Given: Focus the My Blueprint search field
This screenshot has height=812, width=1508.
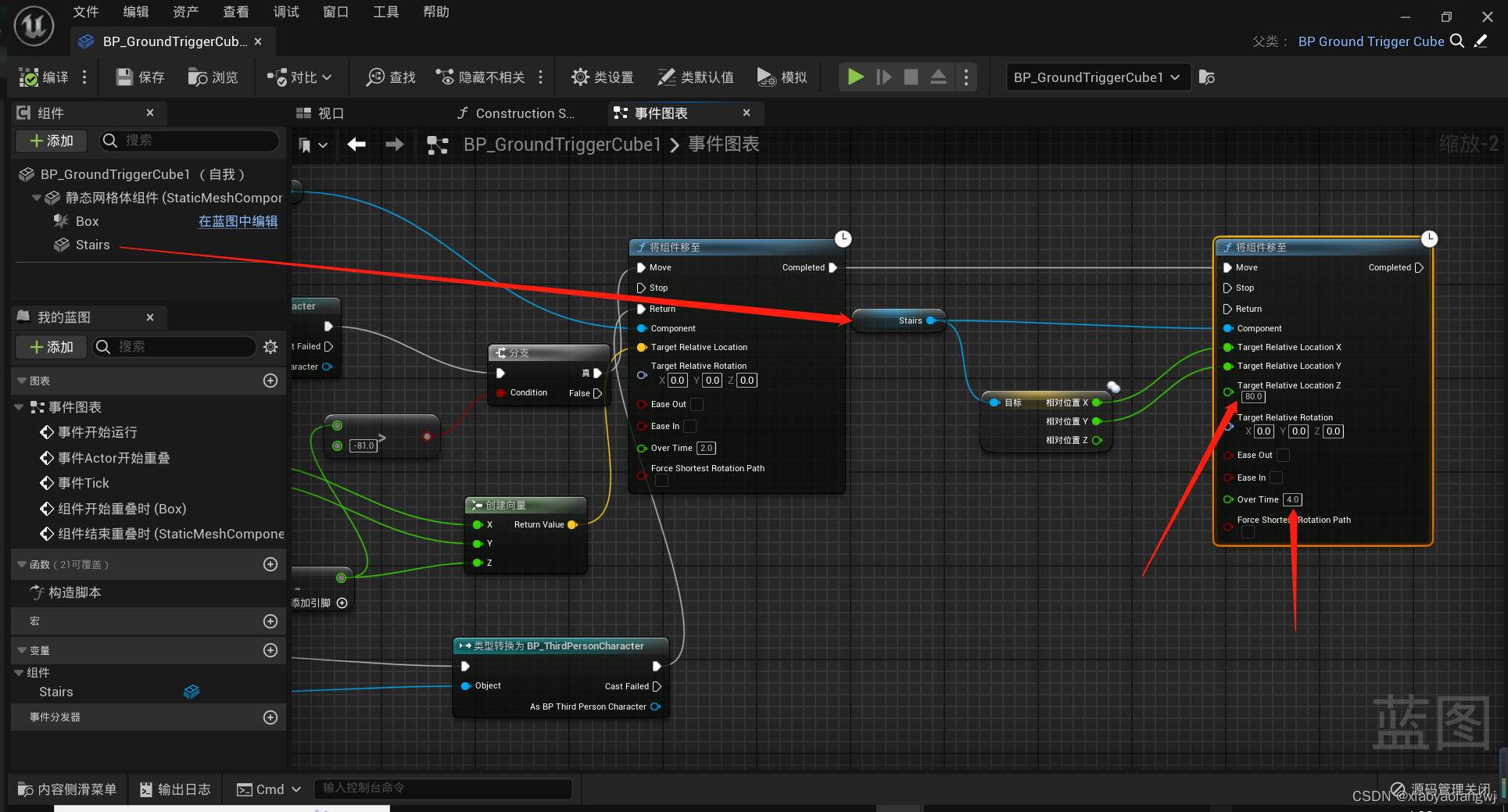Looking at the screenshot, I should [x=174, y=346].
